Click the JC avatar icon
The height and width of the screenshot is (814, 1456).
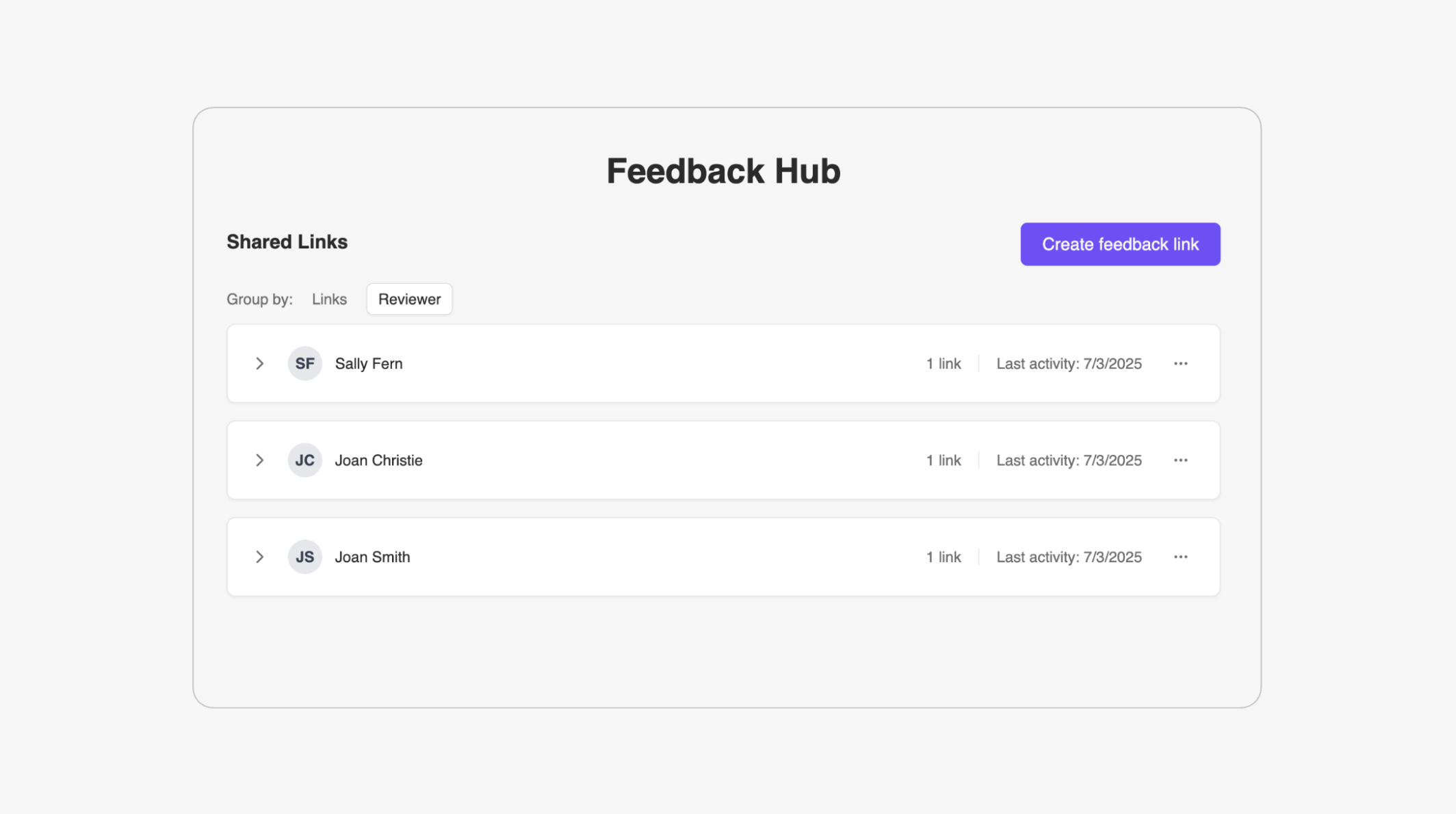[304, 460]
